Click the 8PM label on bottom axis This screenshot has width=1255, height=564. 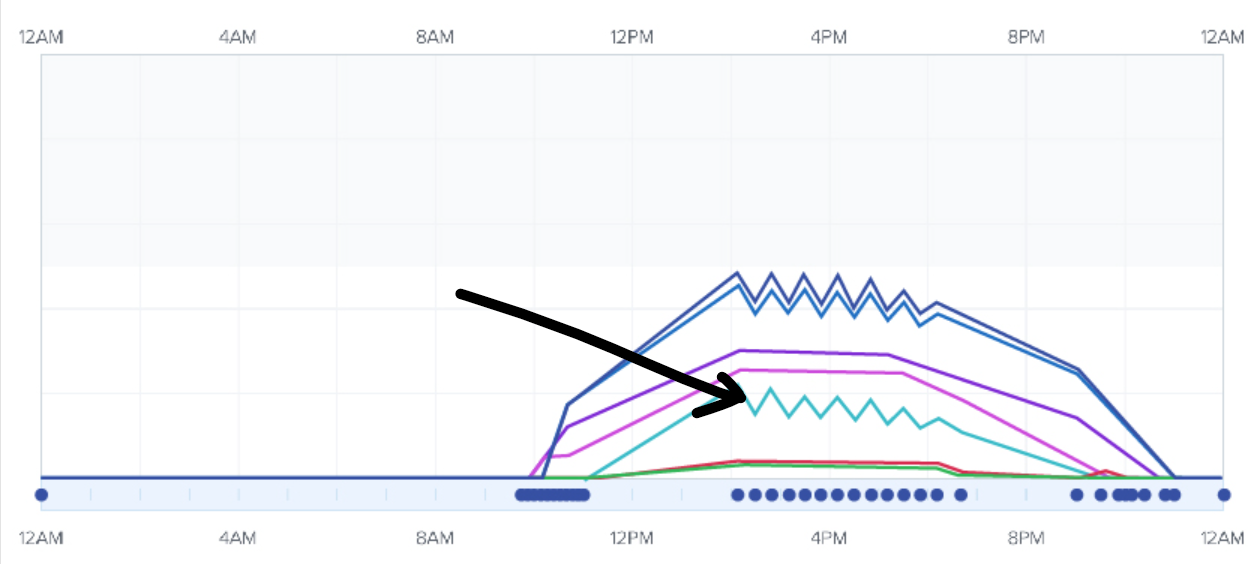(x=1025, y=539)
